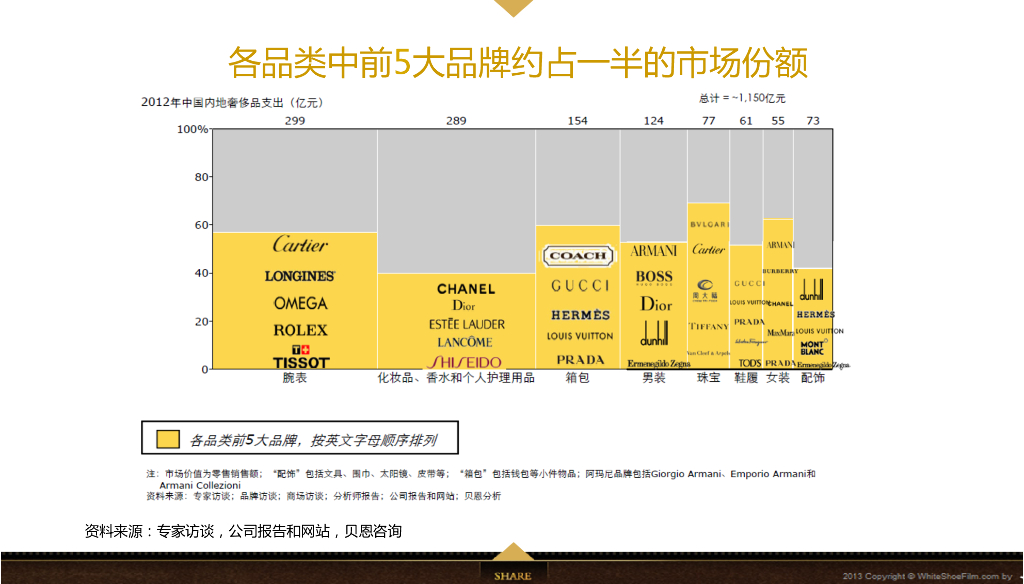1024x584 pixels.
Task: Open the SHARE link in the footer
Action: [x=512, y=576]
